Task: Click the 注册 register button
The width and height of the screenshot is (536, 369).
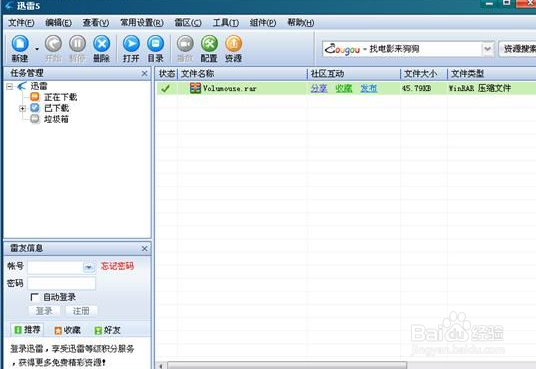Action: [x=81, y=311]
